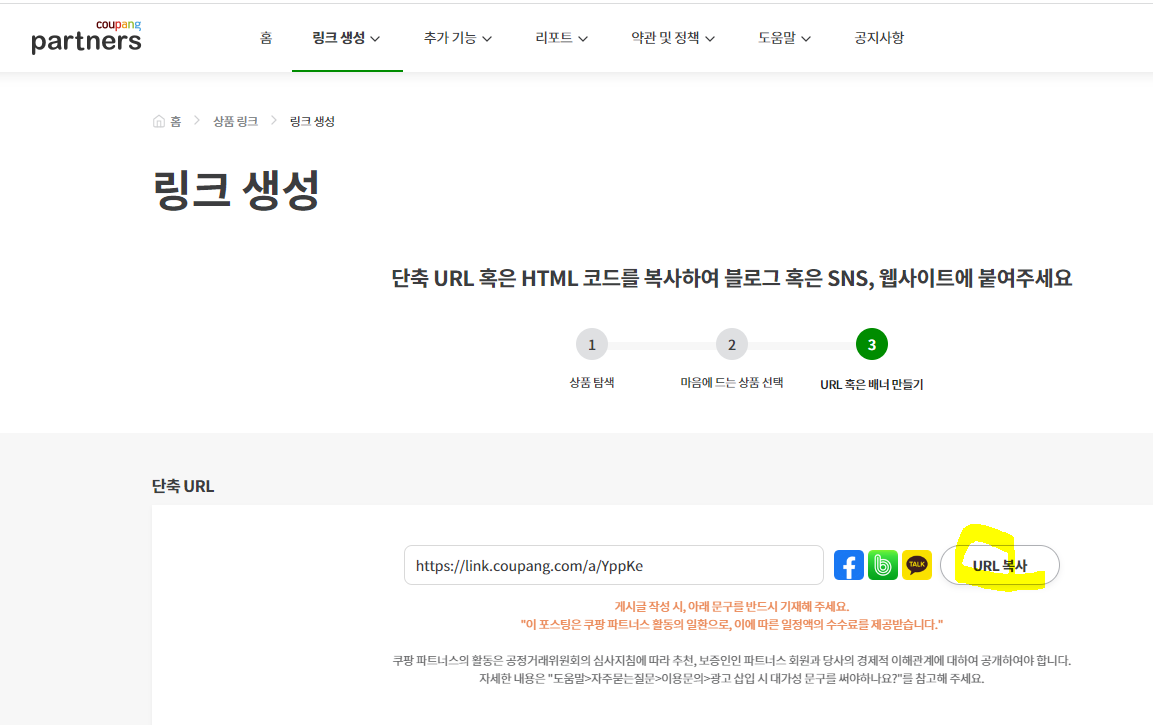Go to step 1 상품 탐색
The height and width of the screenshot is (725, 1153).
pos(592,344)
